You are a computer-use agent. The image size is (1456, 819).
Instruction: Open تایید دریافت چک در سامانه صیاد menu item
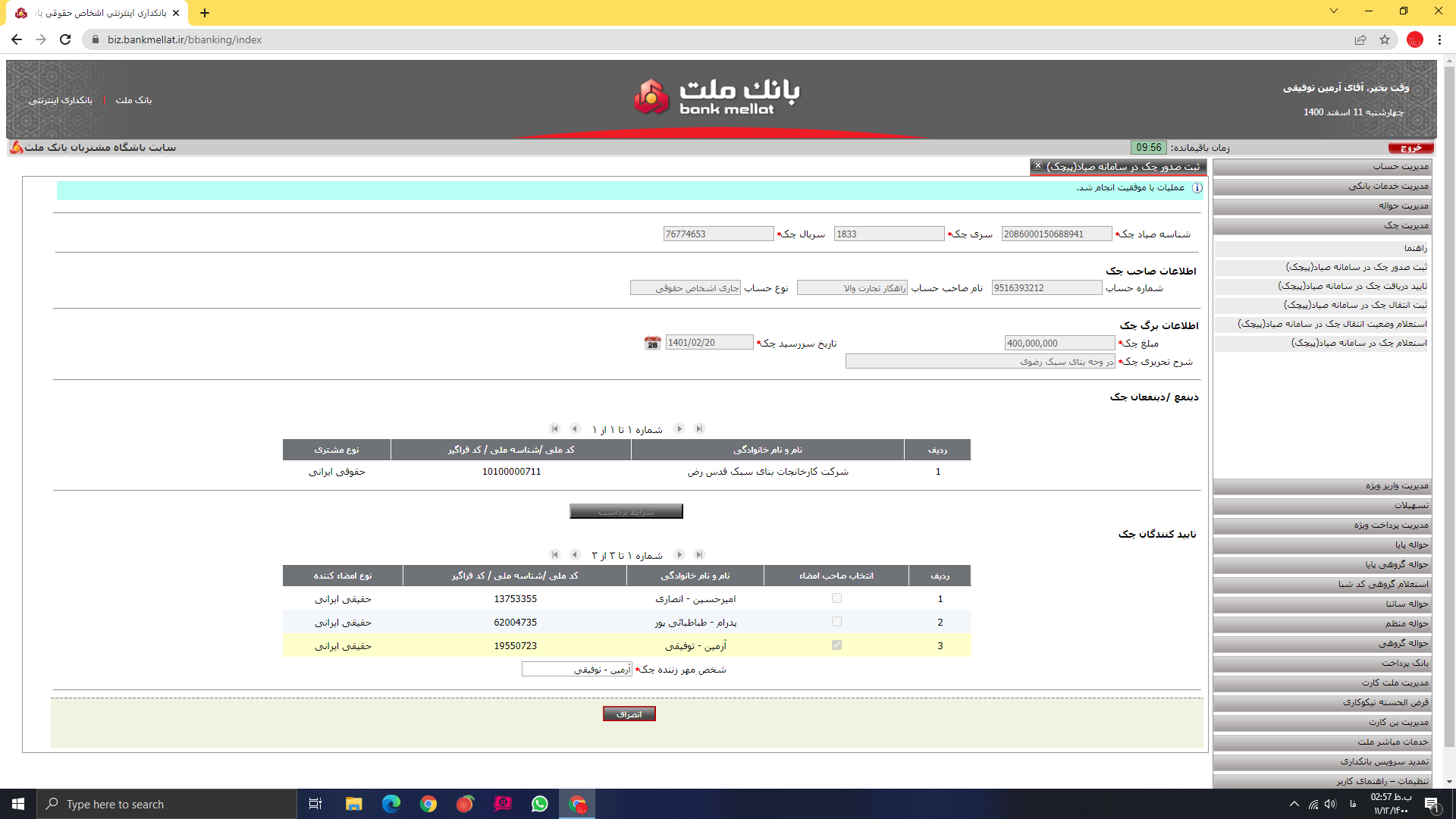click(x=1351, y=287)
